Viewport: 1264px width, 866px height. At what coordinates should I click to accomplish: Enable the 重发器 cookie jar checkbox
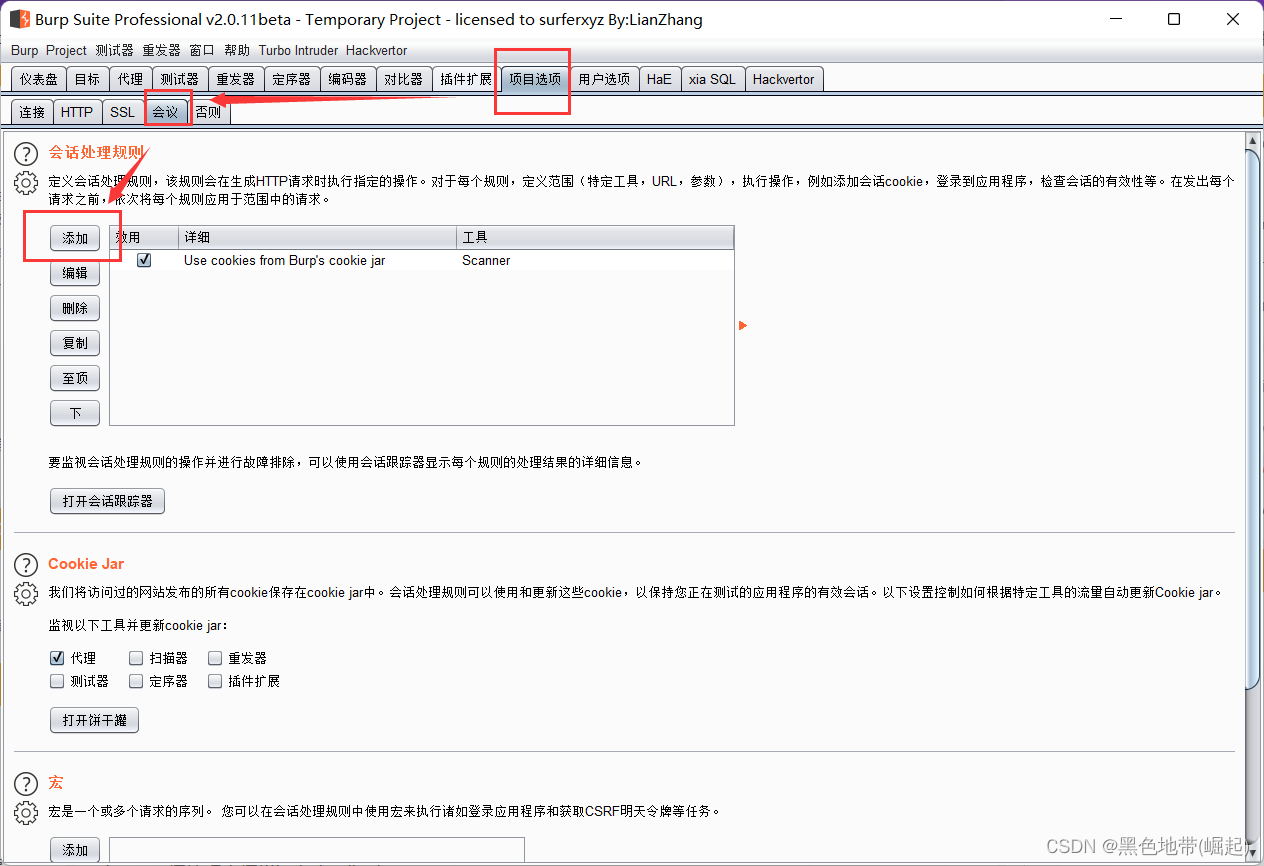click(215, 658)
